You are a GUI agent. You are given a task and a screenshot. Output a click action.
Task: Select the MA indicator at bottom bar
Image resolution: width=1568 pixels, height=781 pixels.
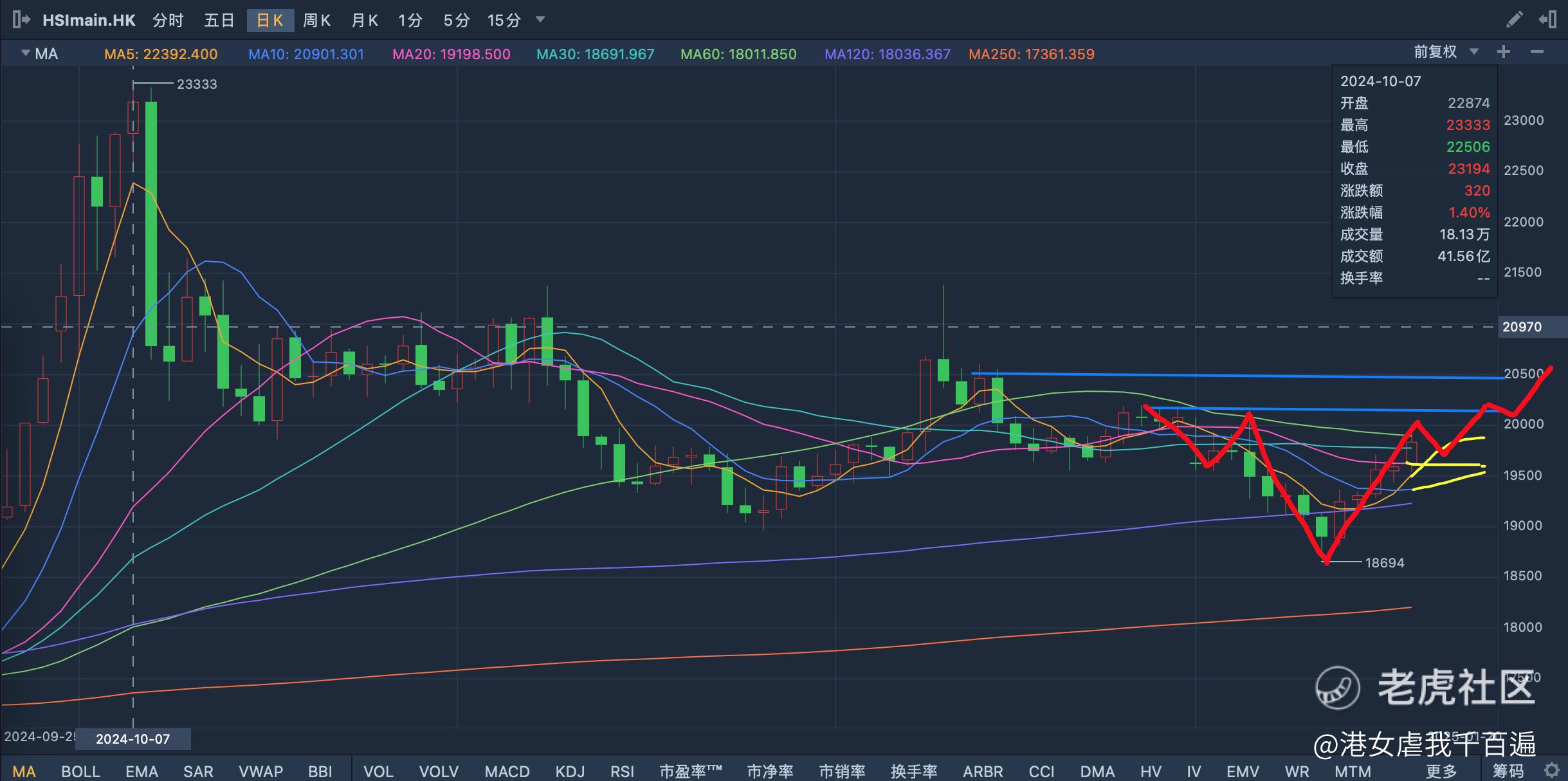pyautogui.click(x=24, y=771)
